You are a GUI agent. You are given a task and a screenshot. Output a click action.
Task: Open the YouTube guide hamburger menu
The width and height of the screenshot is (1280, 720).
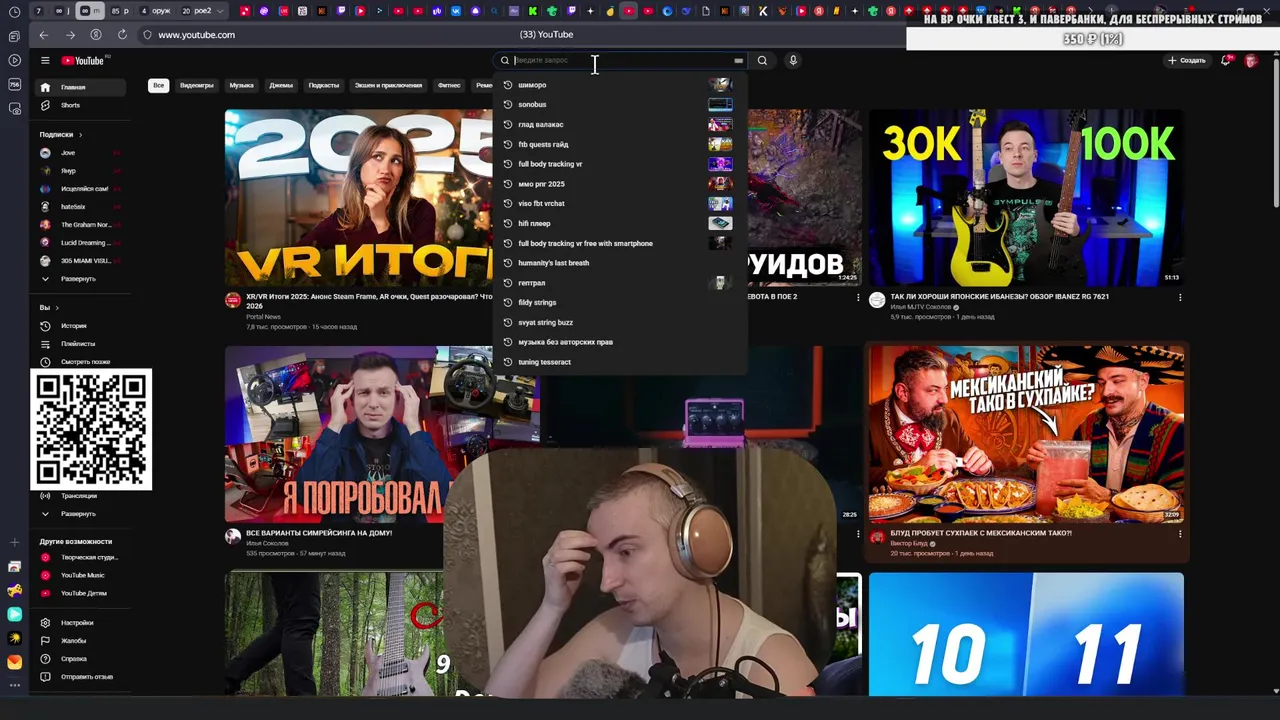(x=45, y=61)
